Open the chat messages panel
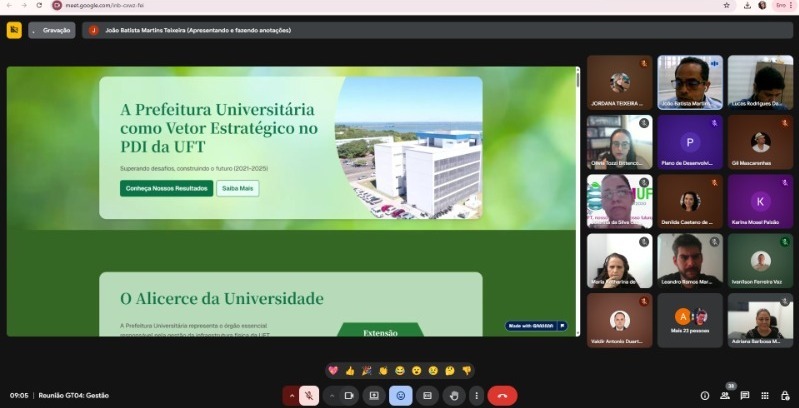This screenshot has width=799, height=408. pos(745,395)
